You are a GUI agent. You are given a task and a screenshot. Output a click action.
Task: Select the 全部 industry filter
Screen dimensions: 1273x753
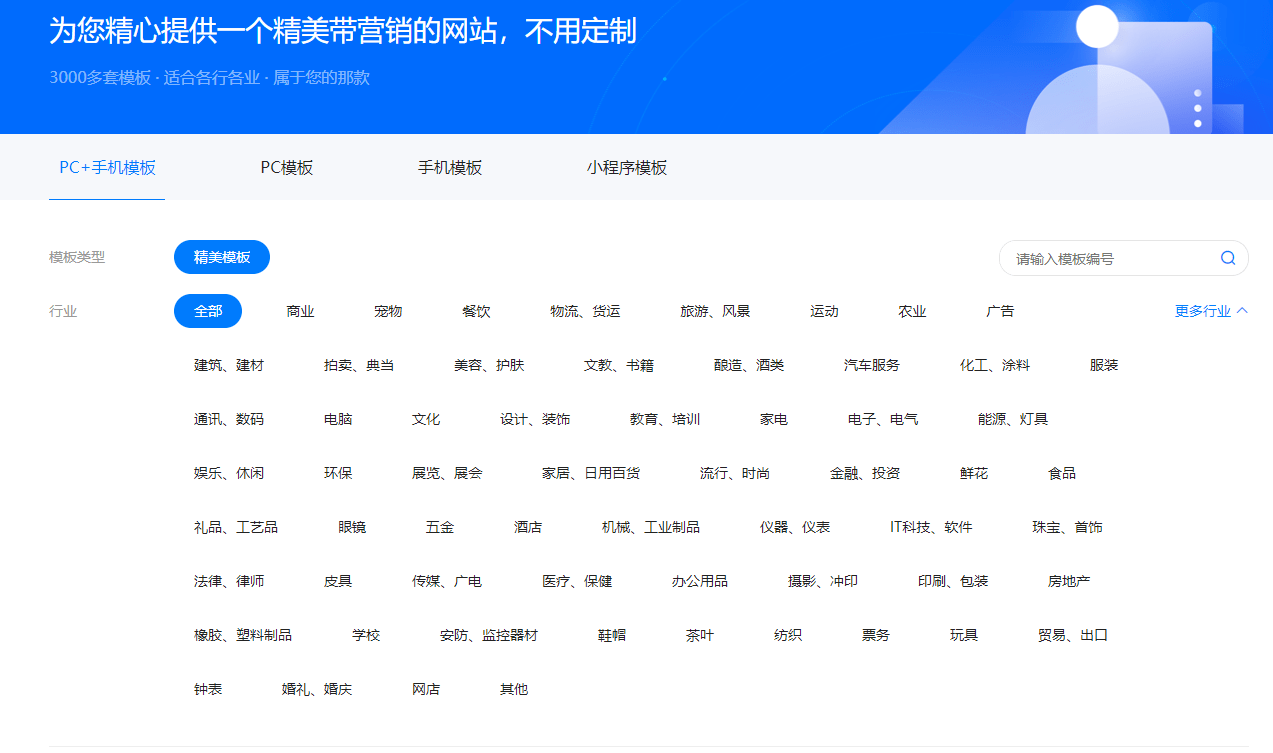(208, 311)
